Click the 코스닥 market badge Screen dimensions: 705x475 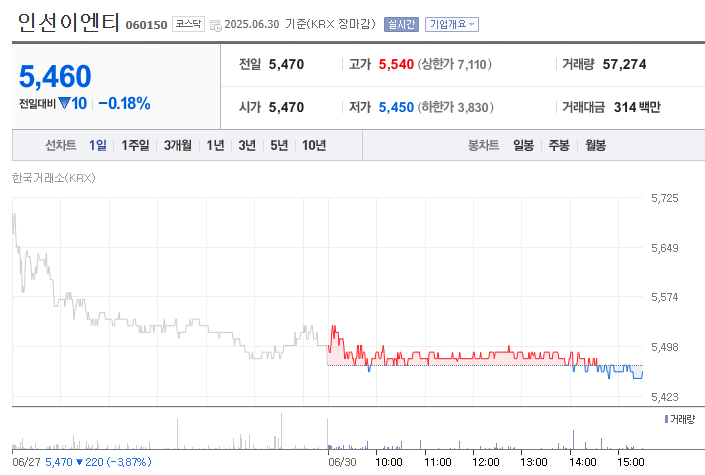click(188, 24)
